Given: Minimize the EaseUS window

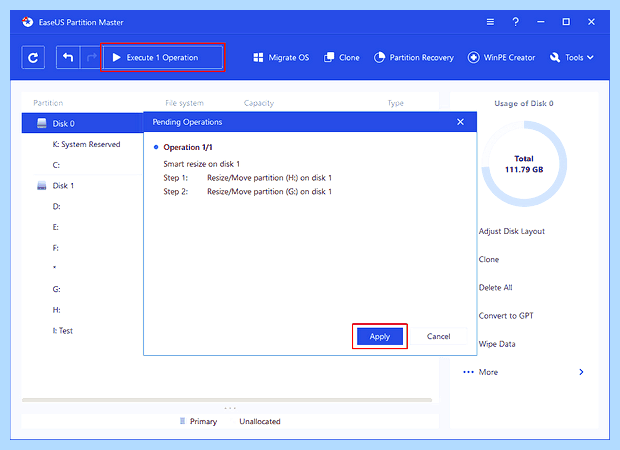Looking at the screenshot, I should (541, 22).
